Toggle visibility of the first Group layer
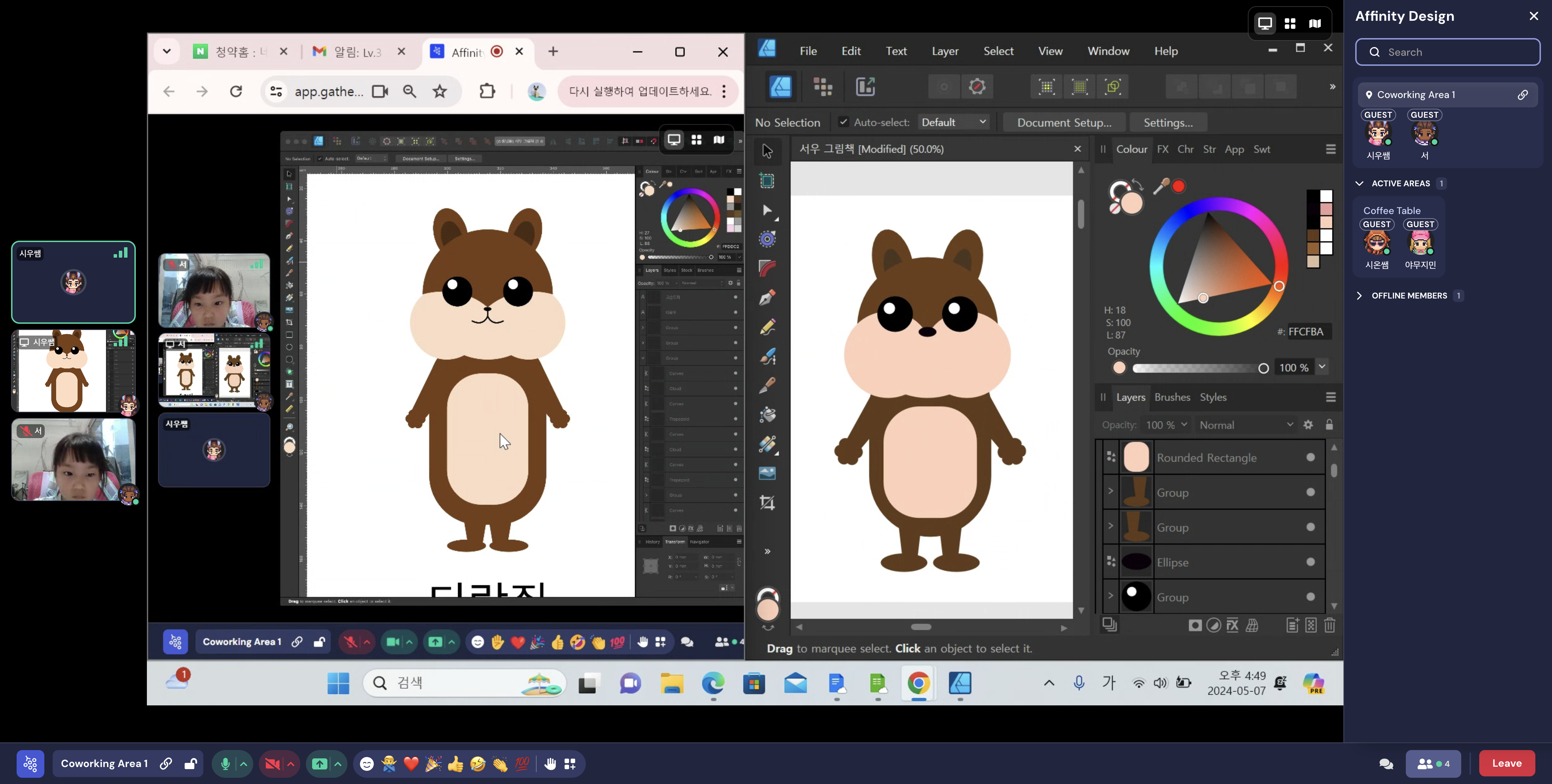This screenshot has height=784, width=1552. [1311, 492]
